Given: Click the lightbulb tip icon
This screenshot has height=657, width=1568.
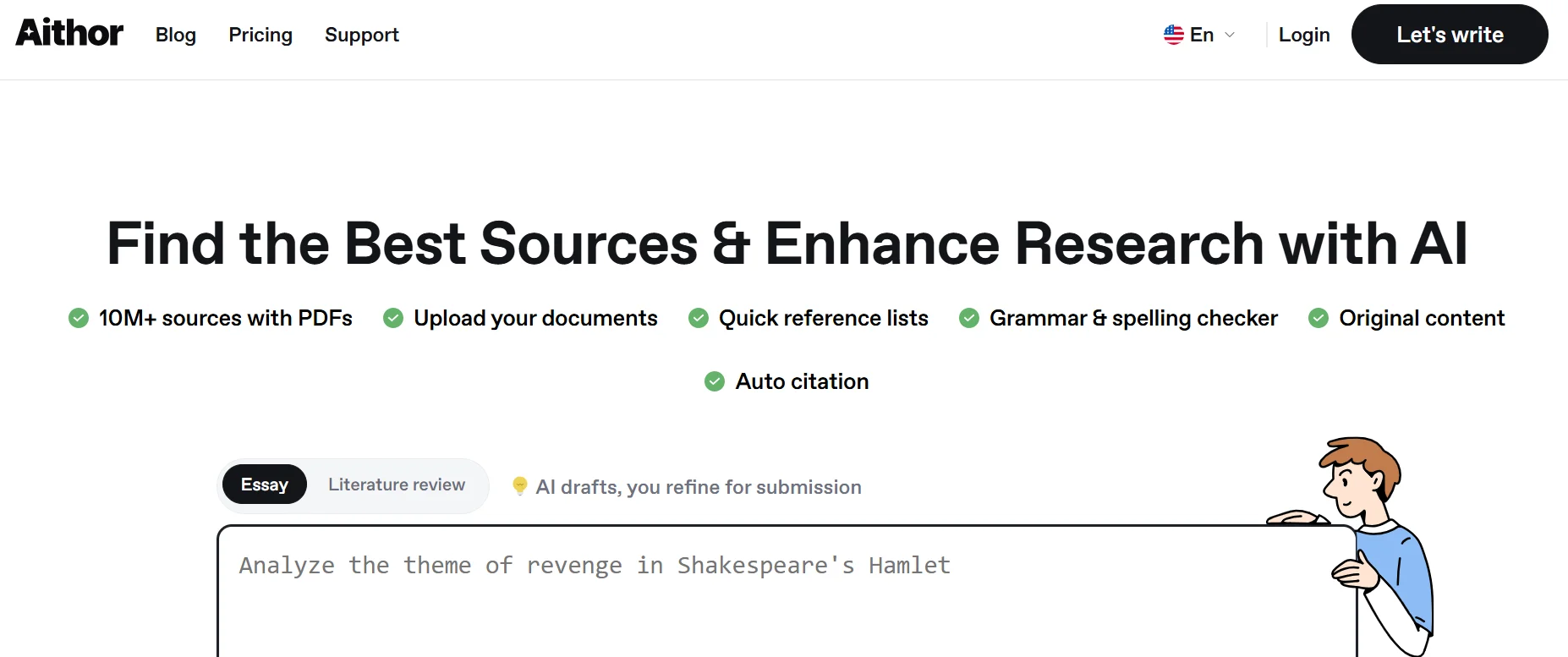Looking at the screenshot, I should pos(520,486).
